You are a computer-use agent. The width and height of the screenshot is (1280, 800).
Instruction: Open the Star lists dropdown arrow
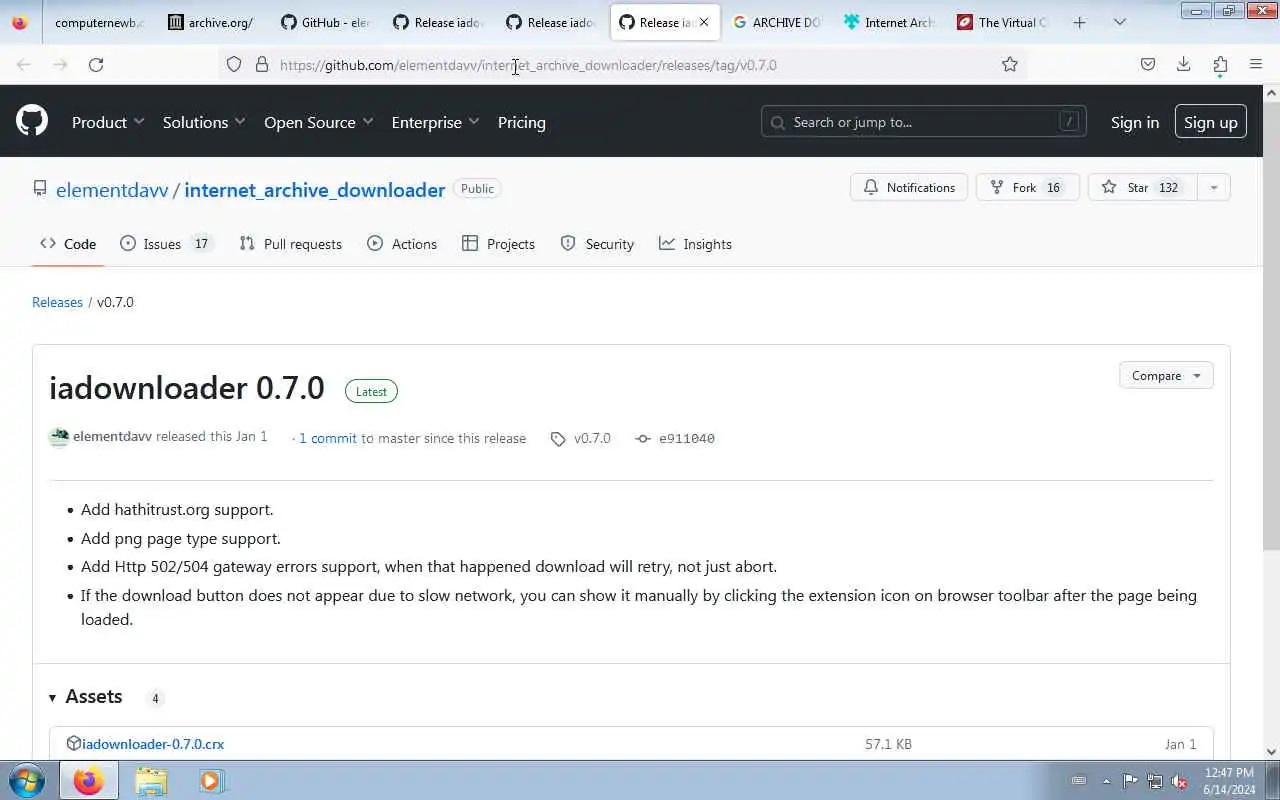[x=1214, y=187]
